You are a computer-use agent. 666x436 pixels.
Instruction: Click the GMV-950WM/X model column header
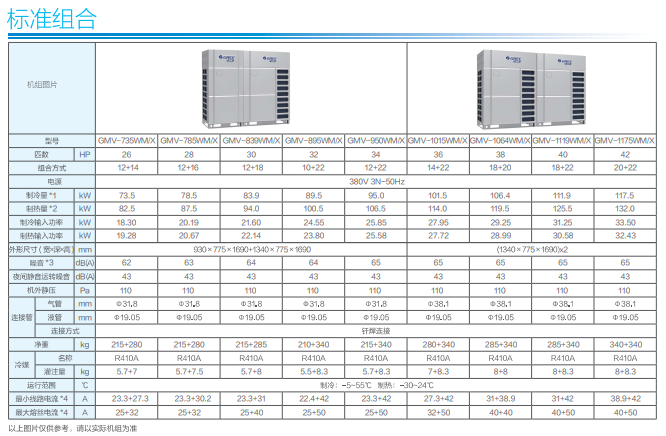pos(375,142)
